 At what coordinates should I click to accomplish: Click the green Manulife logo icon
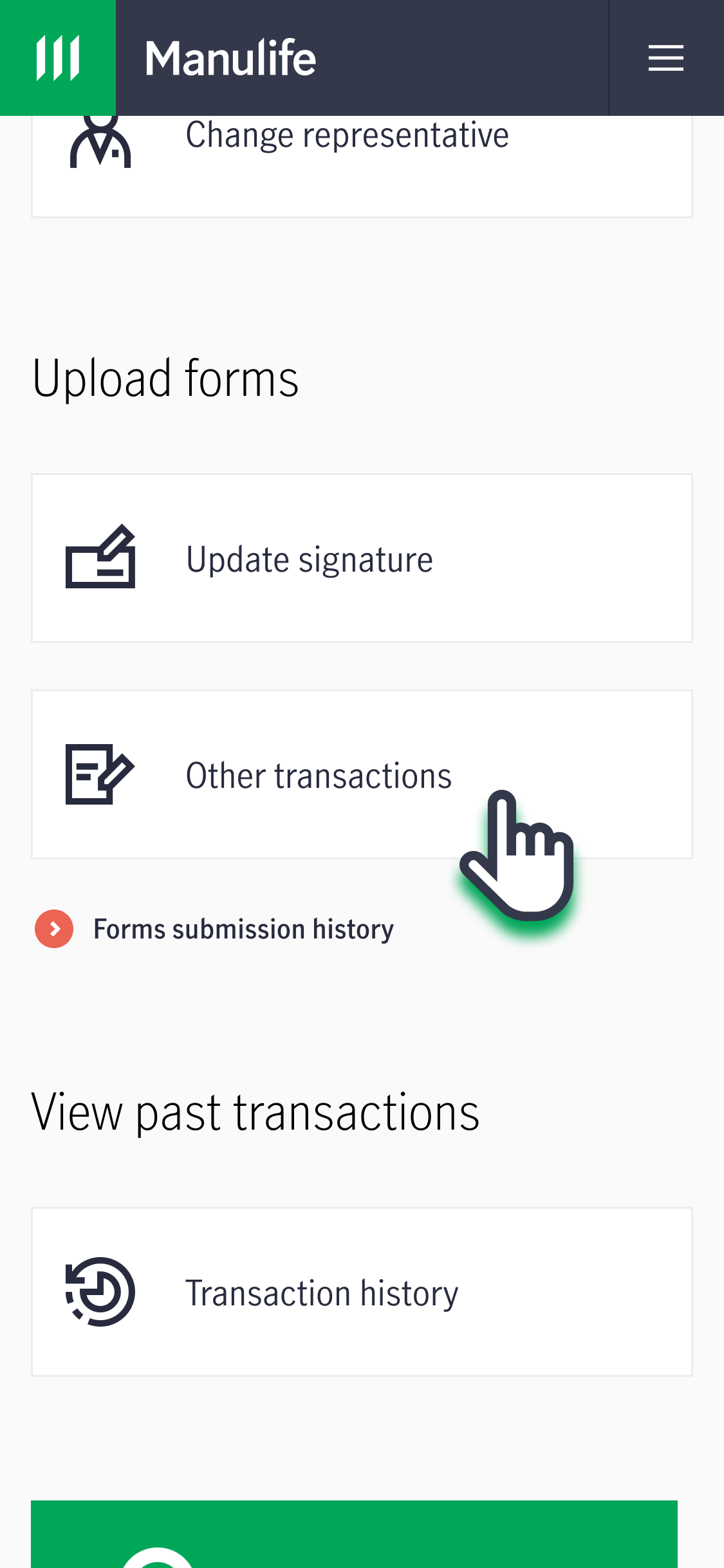[x=58, y=58]
